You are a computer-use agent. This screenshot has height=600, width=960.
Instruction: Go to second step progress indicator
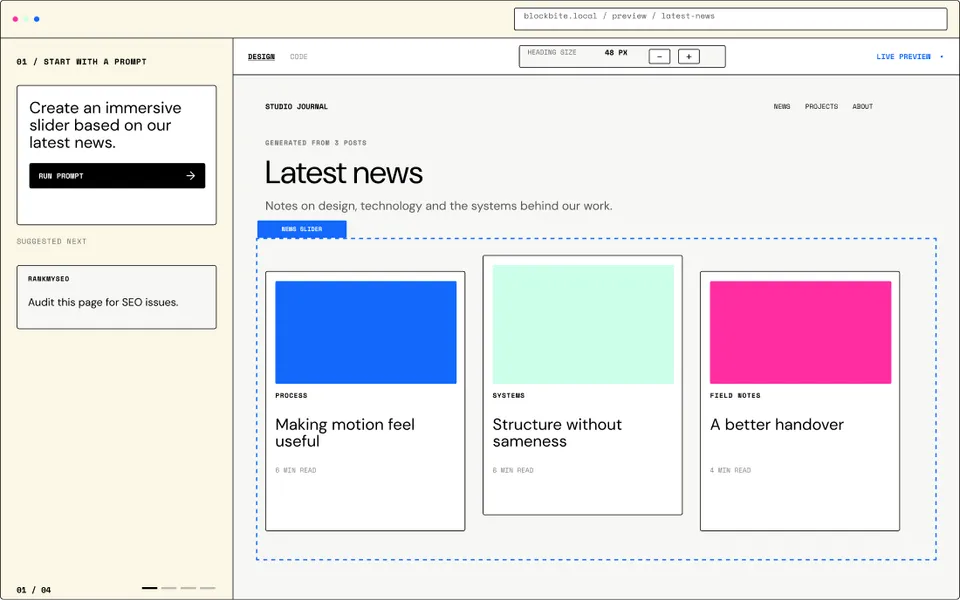point(169,588)
